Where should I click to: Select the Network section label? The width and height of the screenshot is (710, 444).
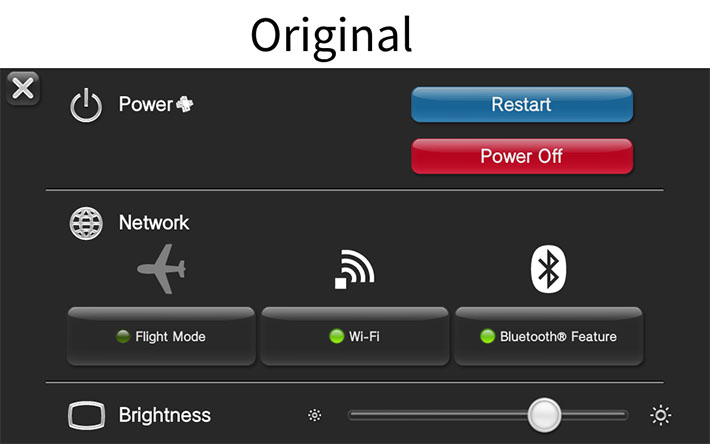(154, 223)
